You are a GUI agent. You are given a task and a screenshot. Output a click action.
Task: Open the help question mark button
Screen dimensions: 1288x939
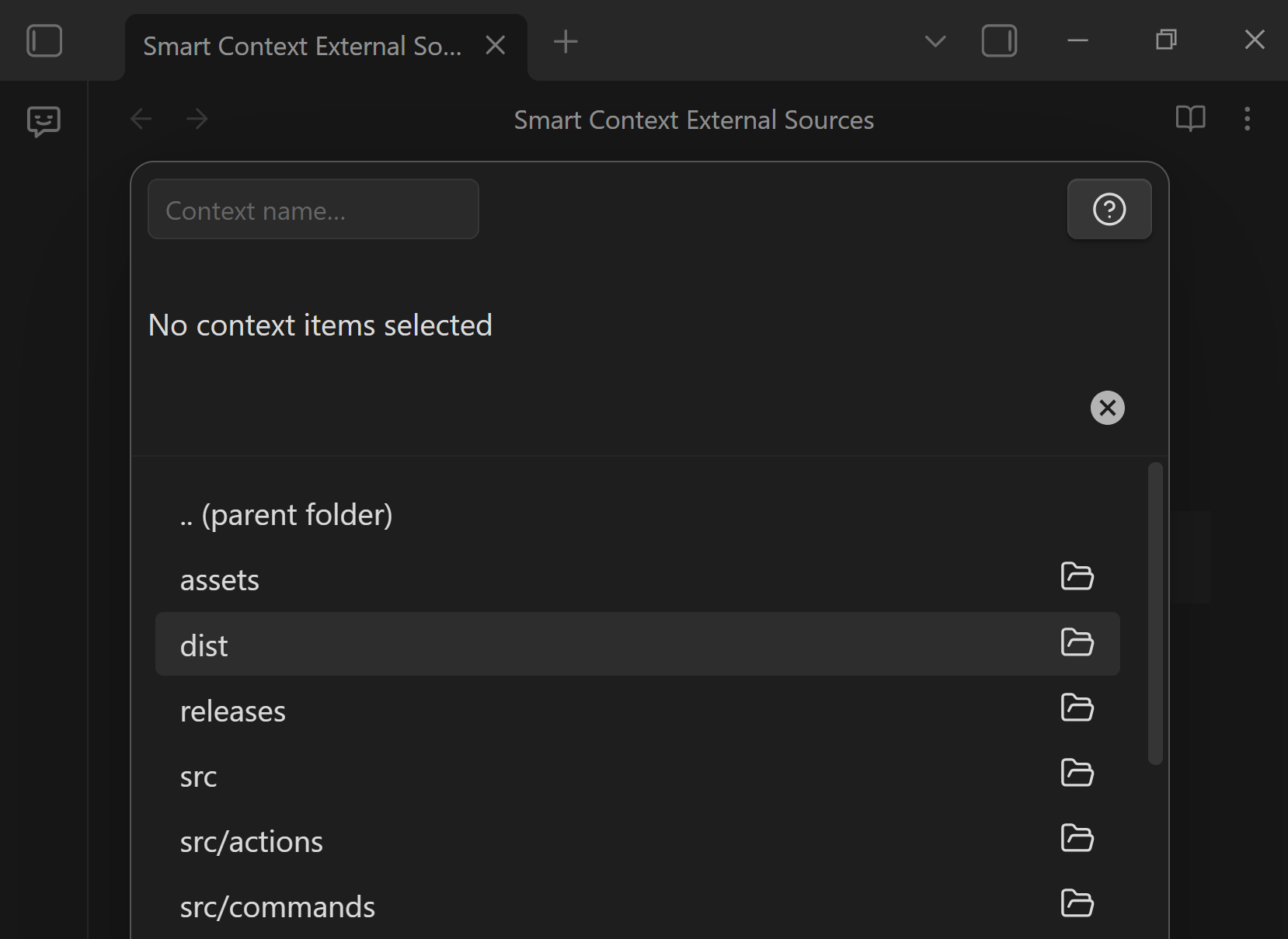[x=1109, y=210]
